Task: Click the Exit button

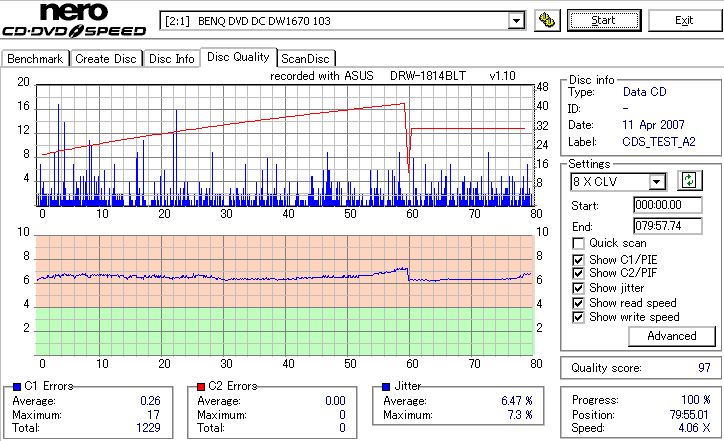Action: [684, 20]
